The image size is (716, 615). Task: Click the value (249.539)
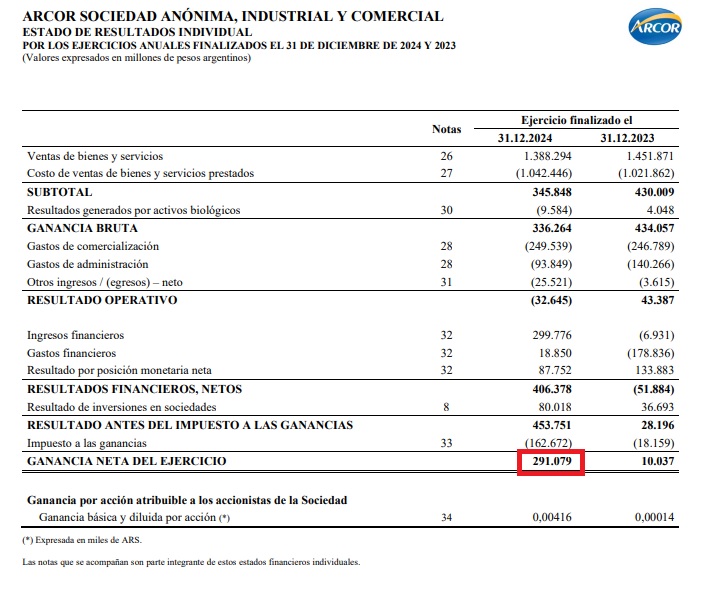[548, 247]
